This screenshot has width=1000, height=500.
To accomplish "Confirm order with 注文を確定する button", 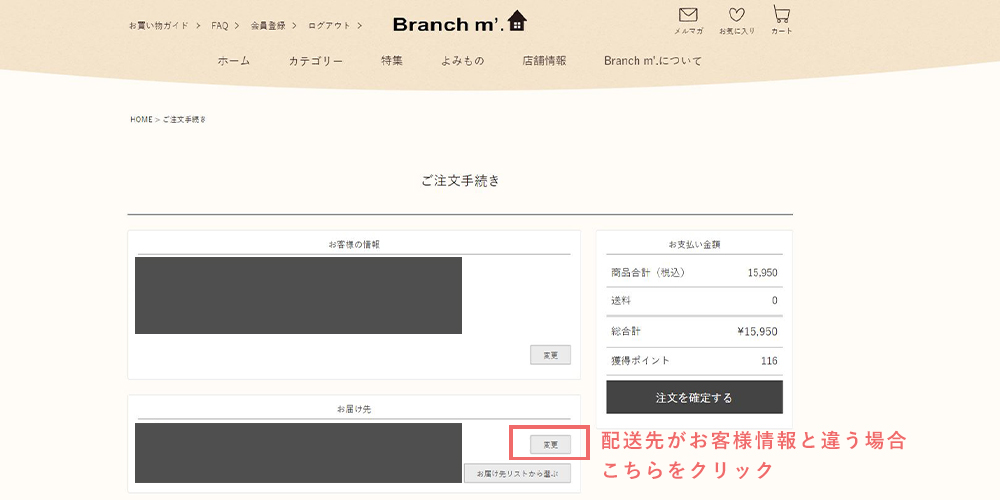I will [x=694, y=397].
